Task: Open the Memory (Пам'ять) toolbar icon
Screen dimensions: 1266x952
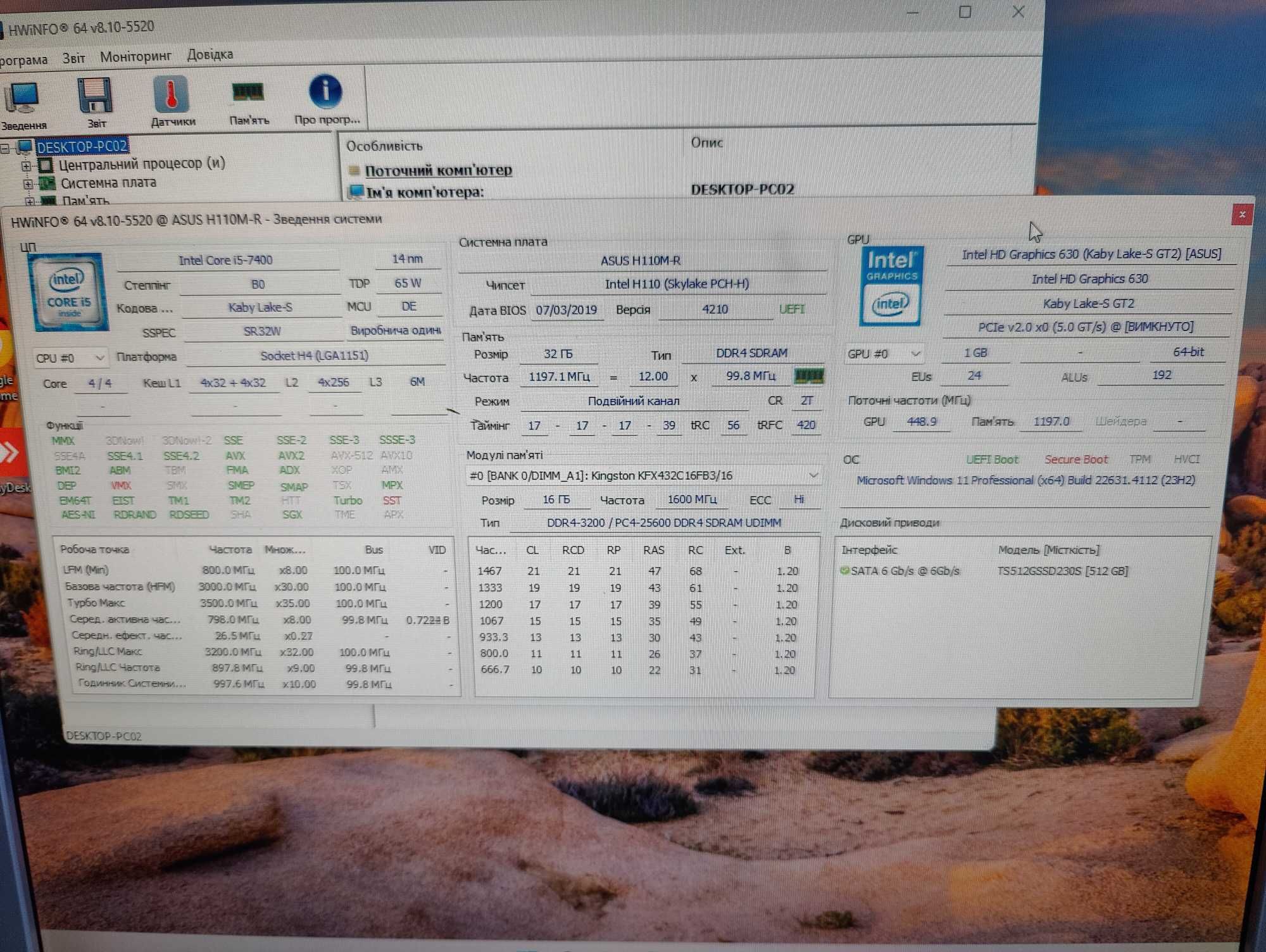Action: (x=248, y=92)
